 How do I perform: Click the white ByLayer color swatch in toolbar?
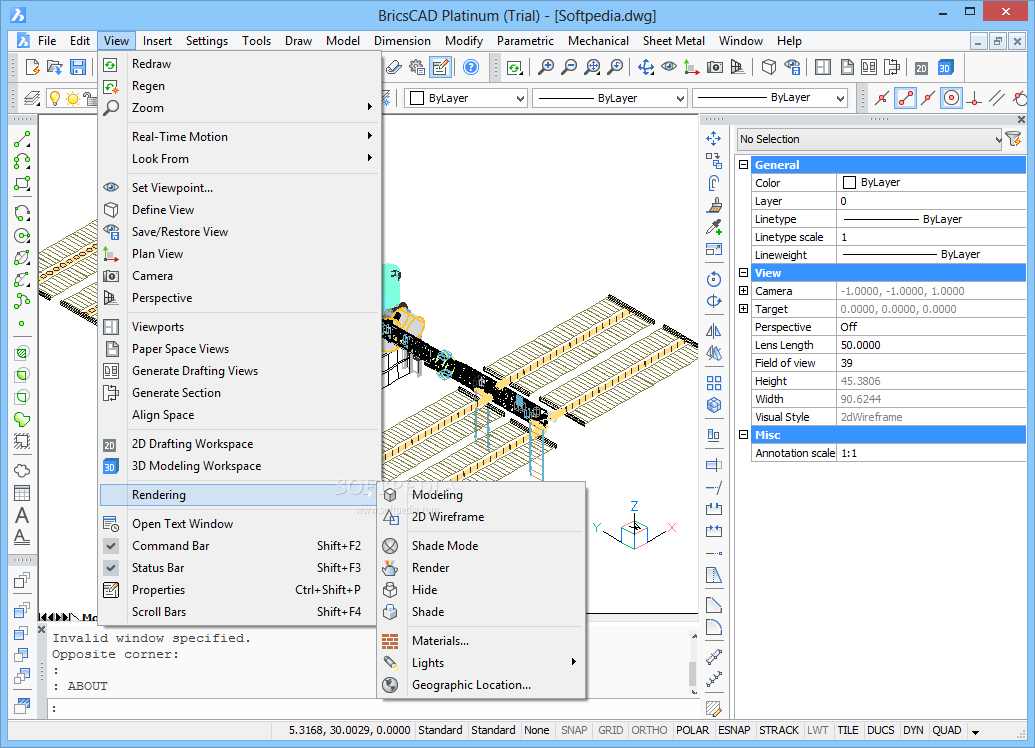click(x=417, y=98)
